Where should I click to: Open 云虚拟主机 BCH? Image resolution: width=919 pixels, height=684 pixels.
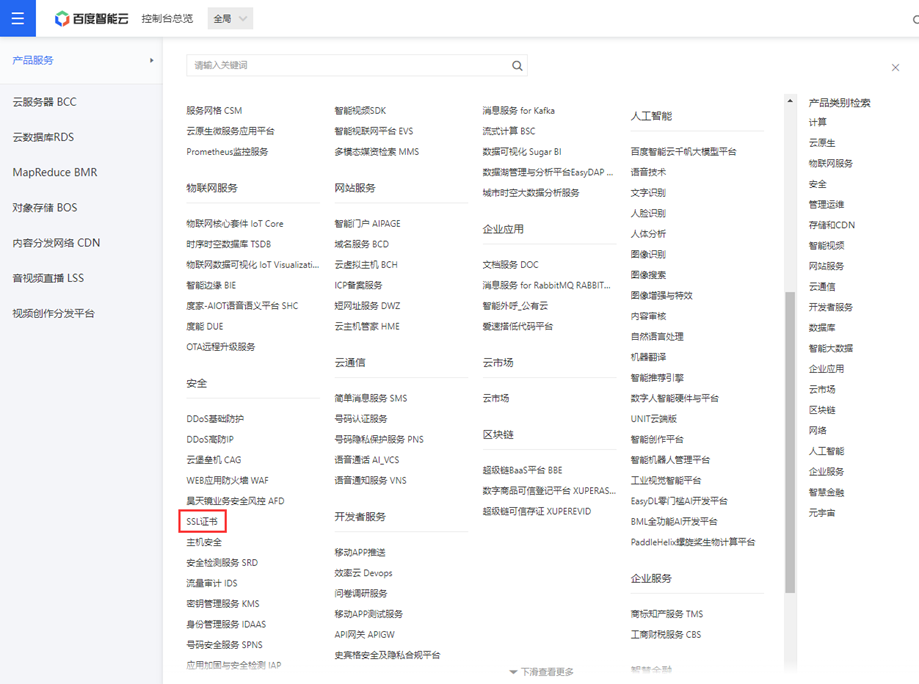[366, 265]
